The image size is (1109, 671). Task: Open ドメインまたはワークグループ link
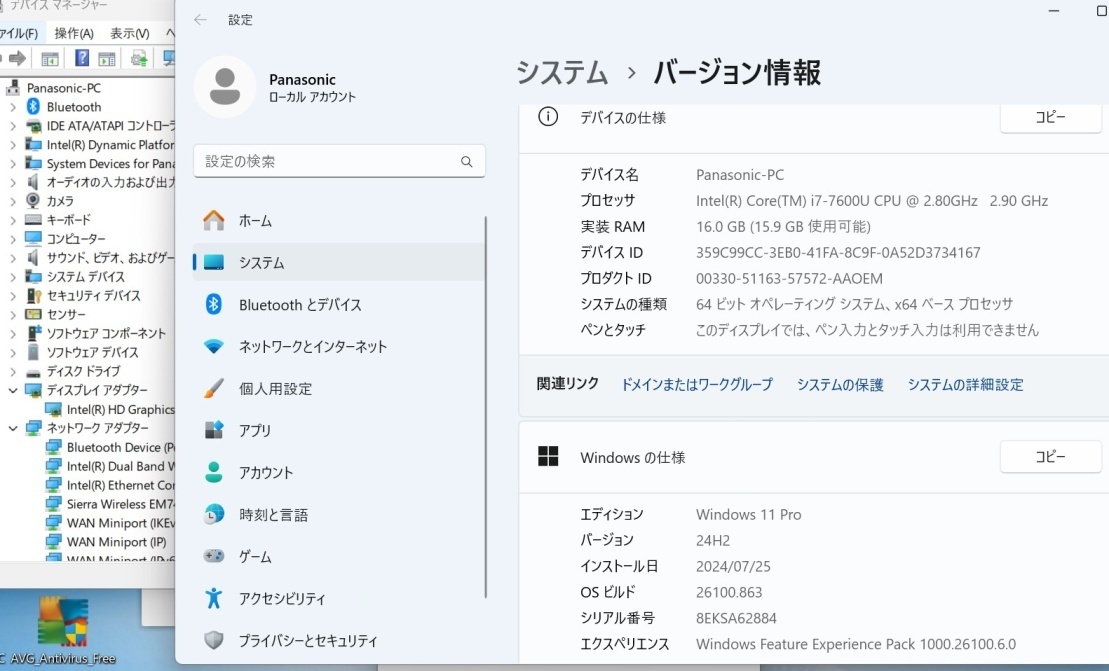pos(697,385)
